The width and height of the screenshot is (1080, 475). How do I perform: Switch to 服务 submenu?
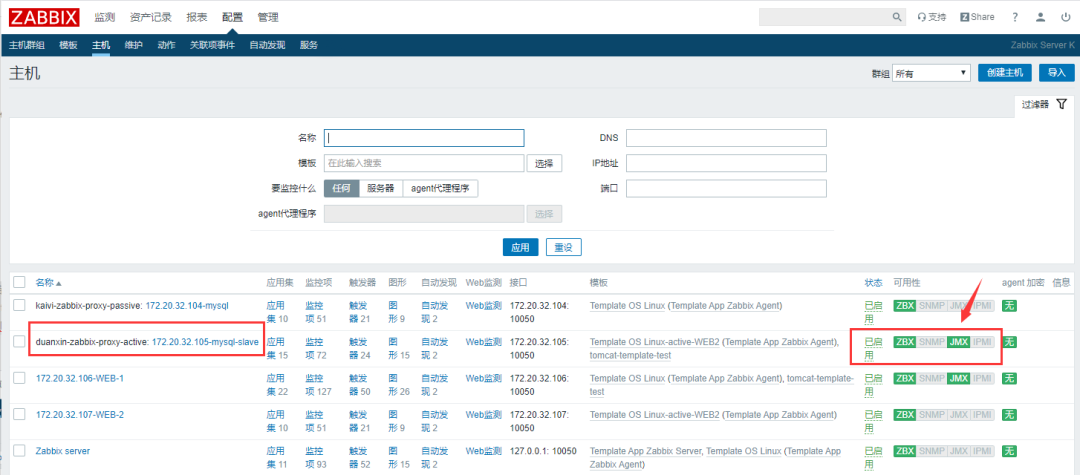tap(309, 45)
